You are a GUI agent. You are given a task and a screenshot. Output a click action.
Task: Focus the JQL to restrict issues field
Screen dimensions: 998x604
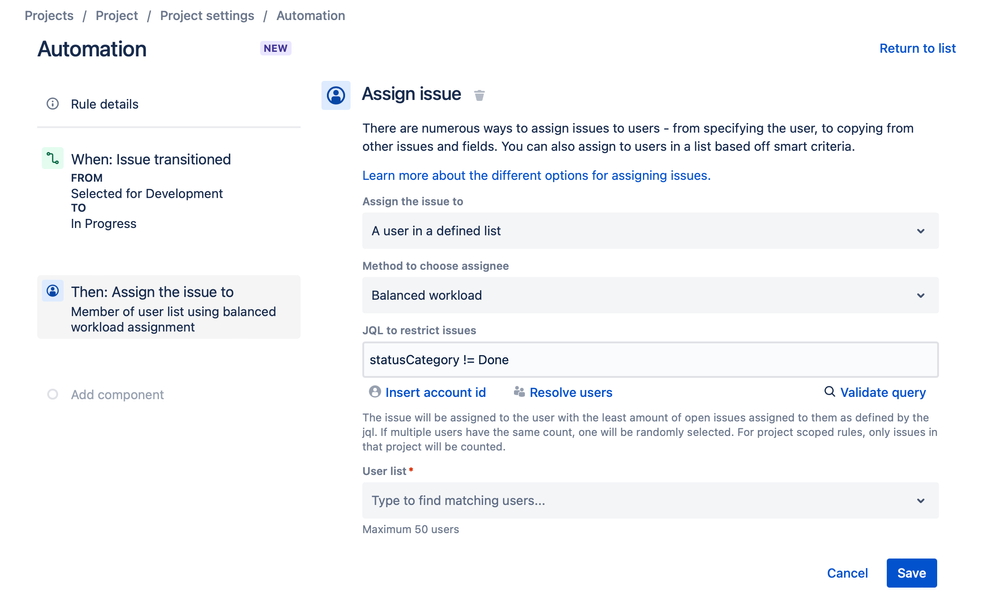pos(650,360)
